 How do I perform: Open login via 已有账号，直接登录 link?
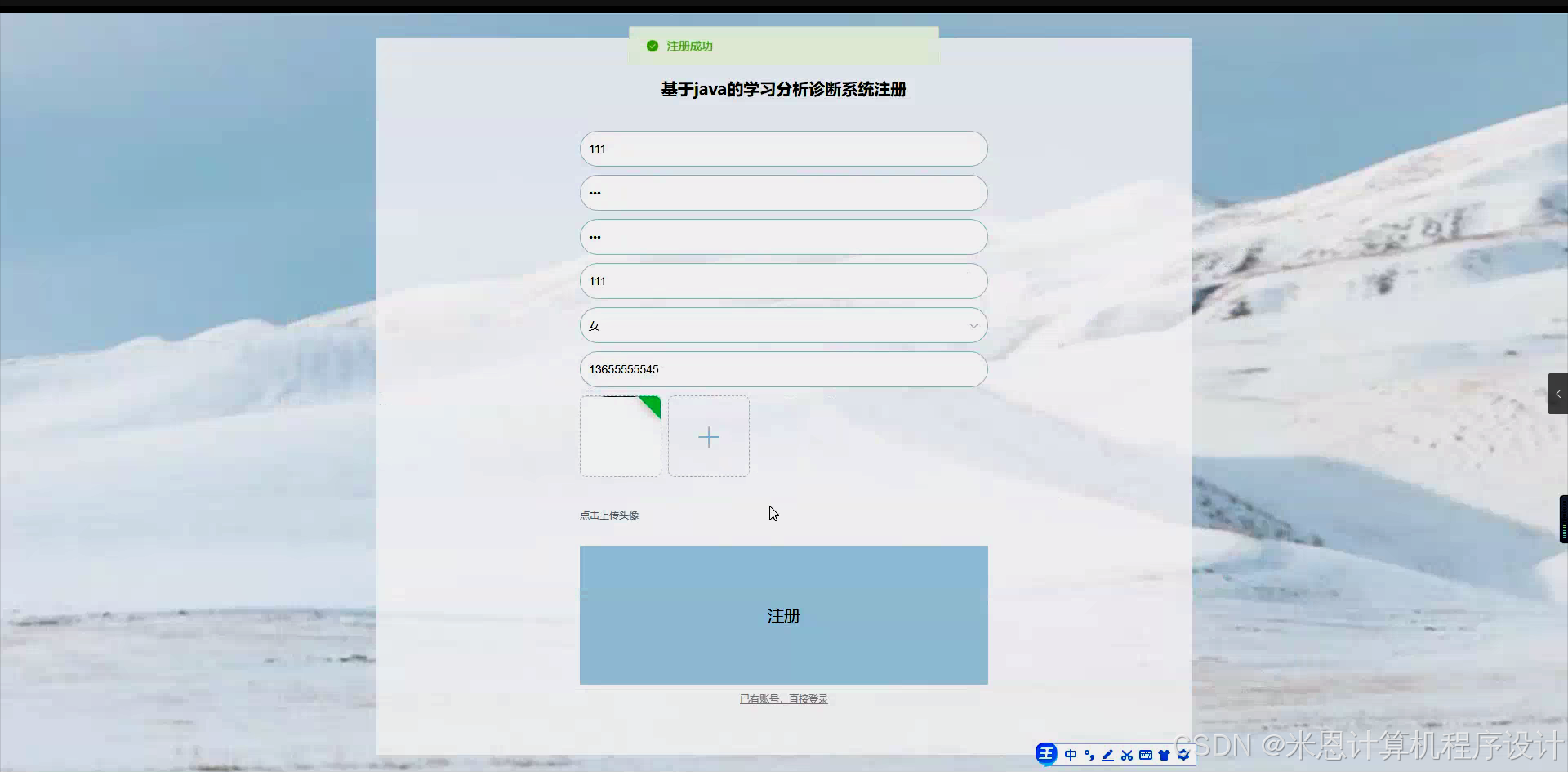click(783, 698)
